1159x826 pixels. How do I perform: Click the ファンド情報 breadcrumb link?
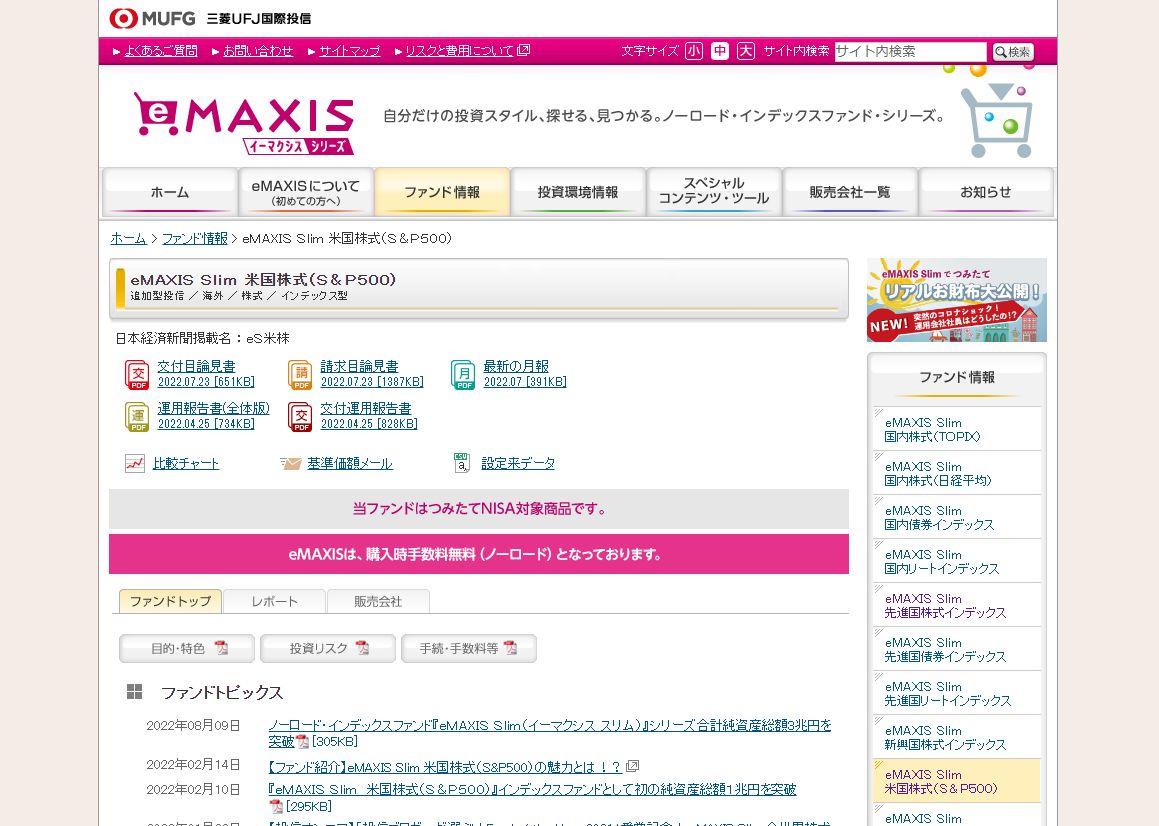[194, 238]
